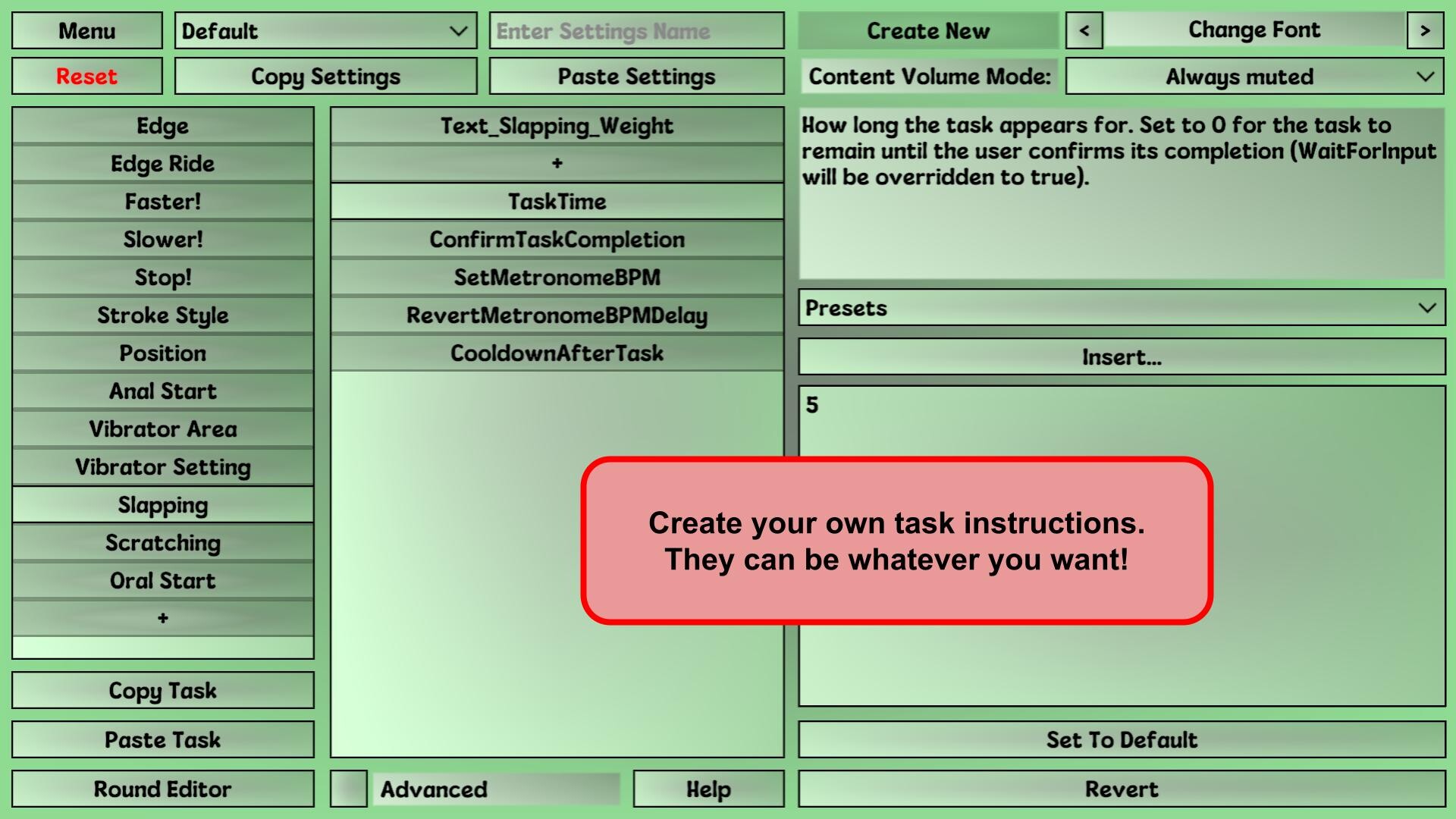The height and width of the screenshot is (819, 1456).
Task: Select SetMetronomeBPM property
Action: coord(557,278)
